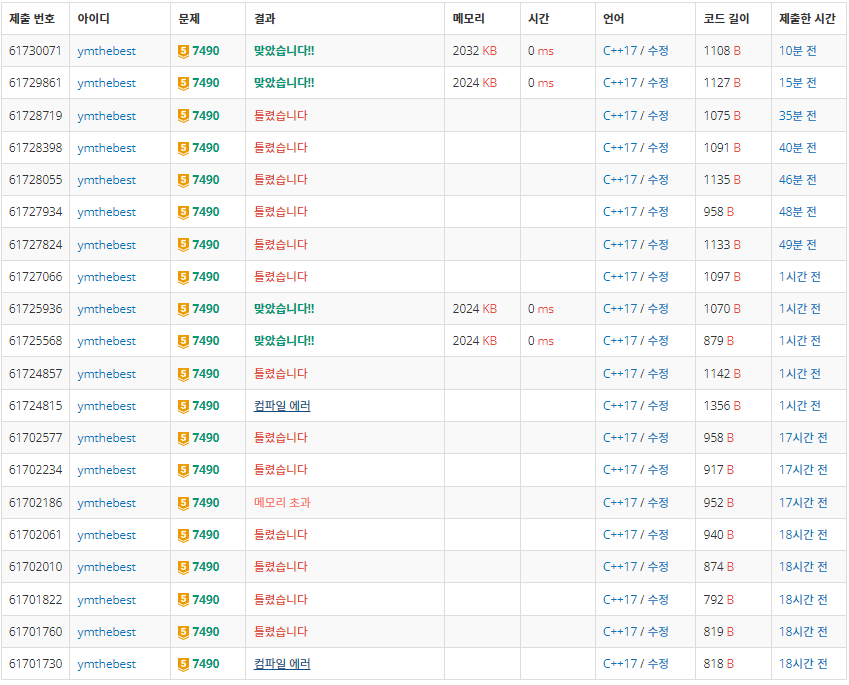The image size is (849, 685).
Task: Click the 15분 전 submission time
Action: click(797, 83)
